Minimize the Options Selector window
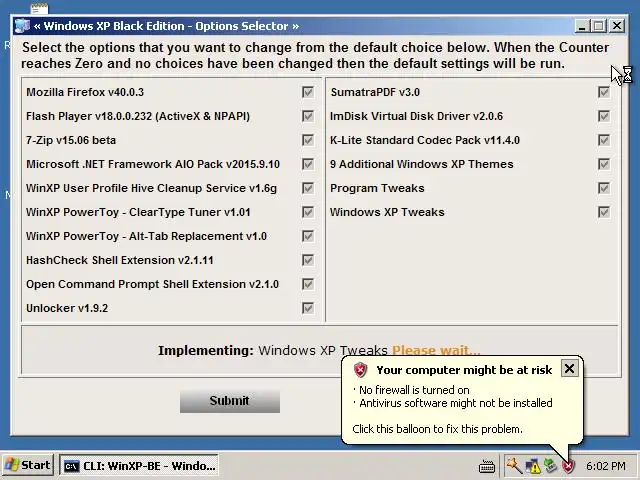 [x=582, y=26]
